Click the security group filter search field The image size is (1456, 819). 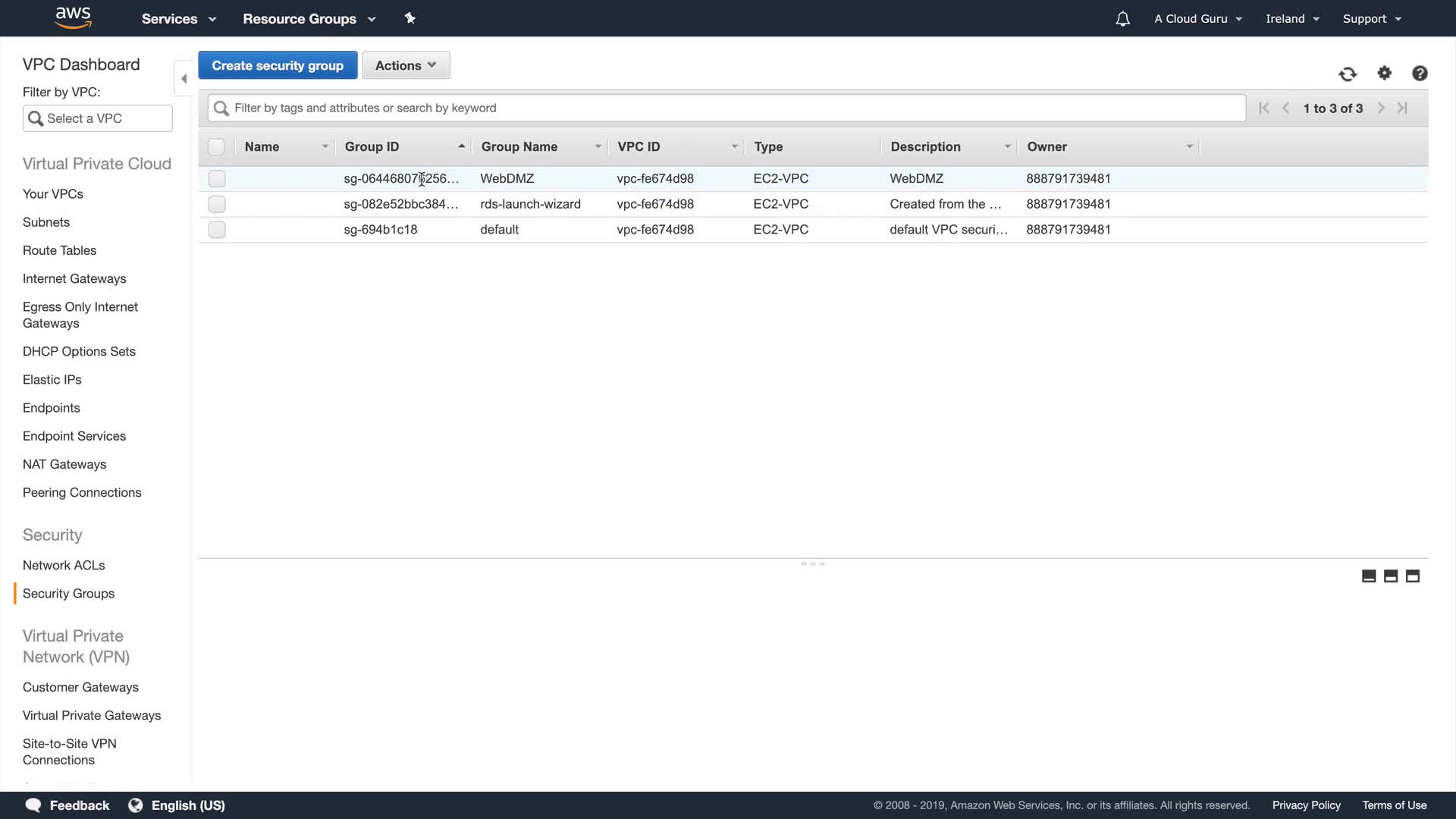click(726, 108)
